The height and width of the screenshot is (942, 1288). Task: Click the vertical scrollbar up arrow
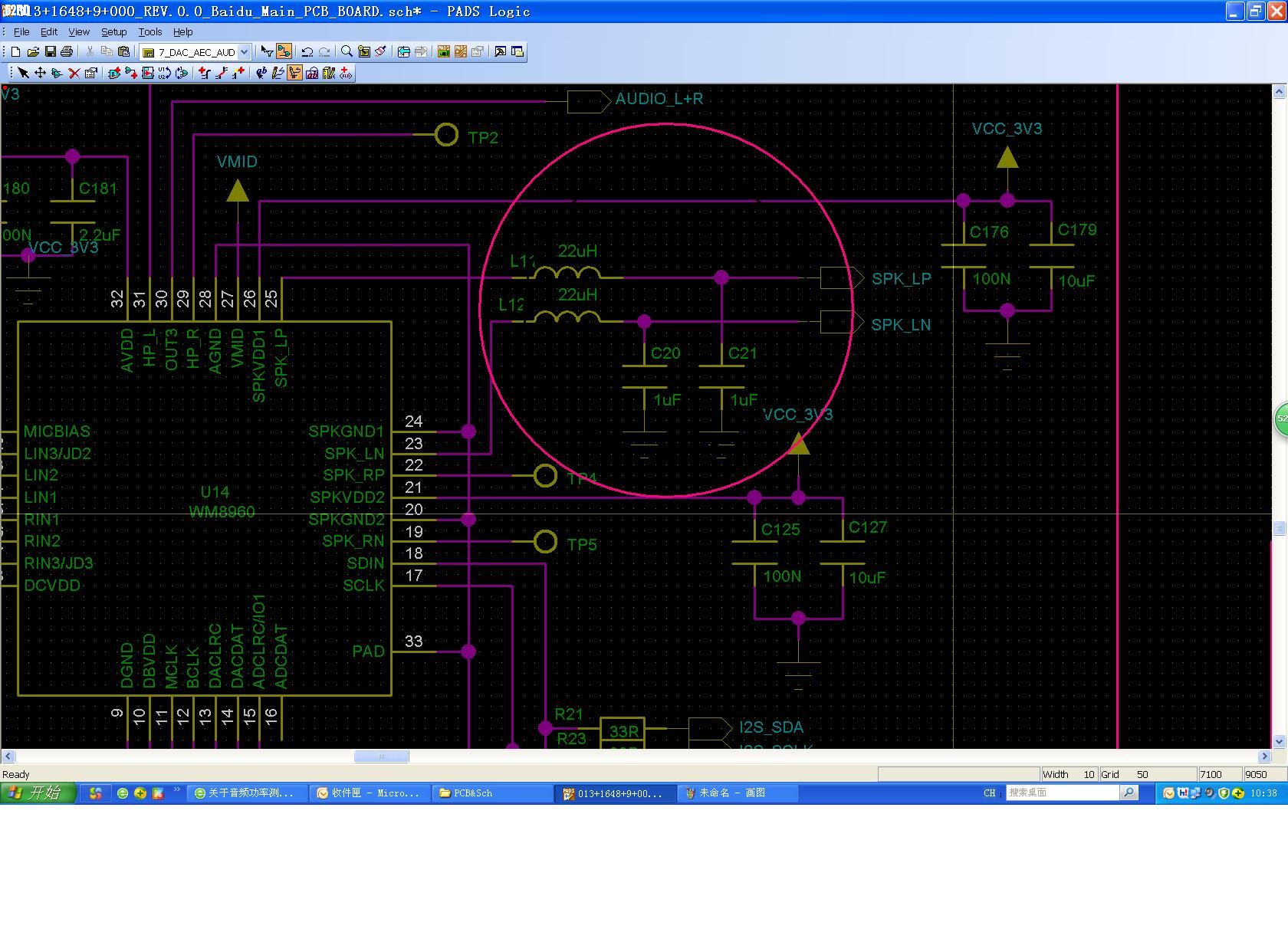pos(1279,91)
